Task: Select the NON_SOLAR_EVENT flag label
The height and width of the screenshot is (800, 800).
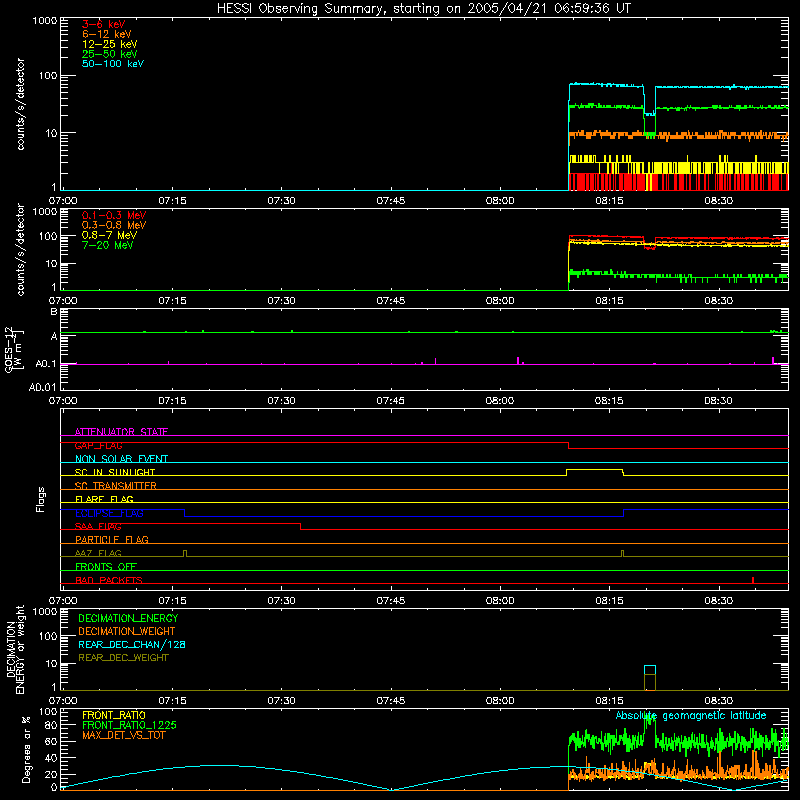Action: [x=121, y=459]
